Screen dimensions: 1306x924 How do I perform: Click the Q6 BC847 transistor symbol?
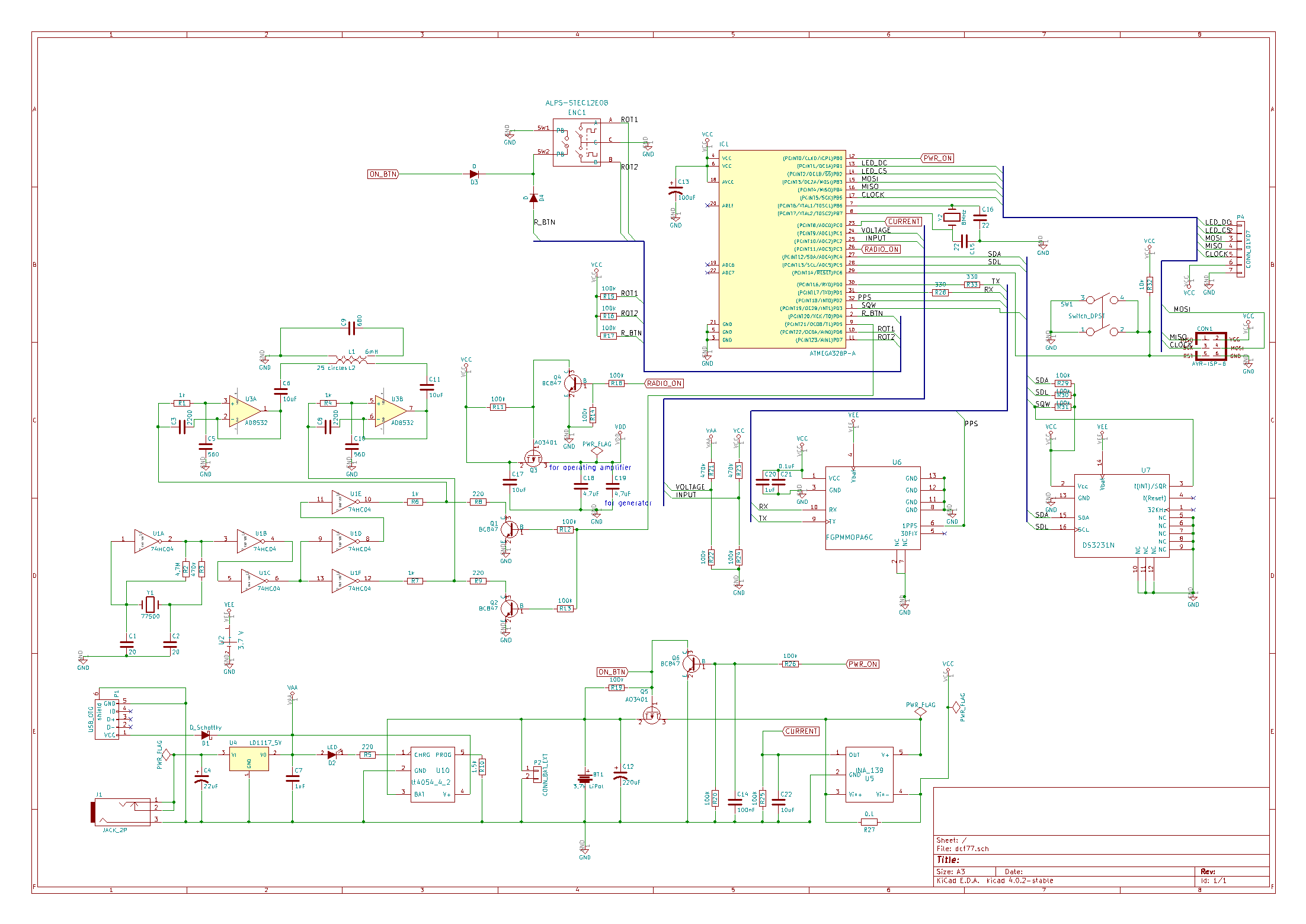pyautogui.click(x=692, y=663)
